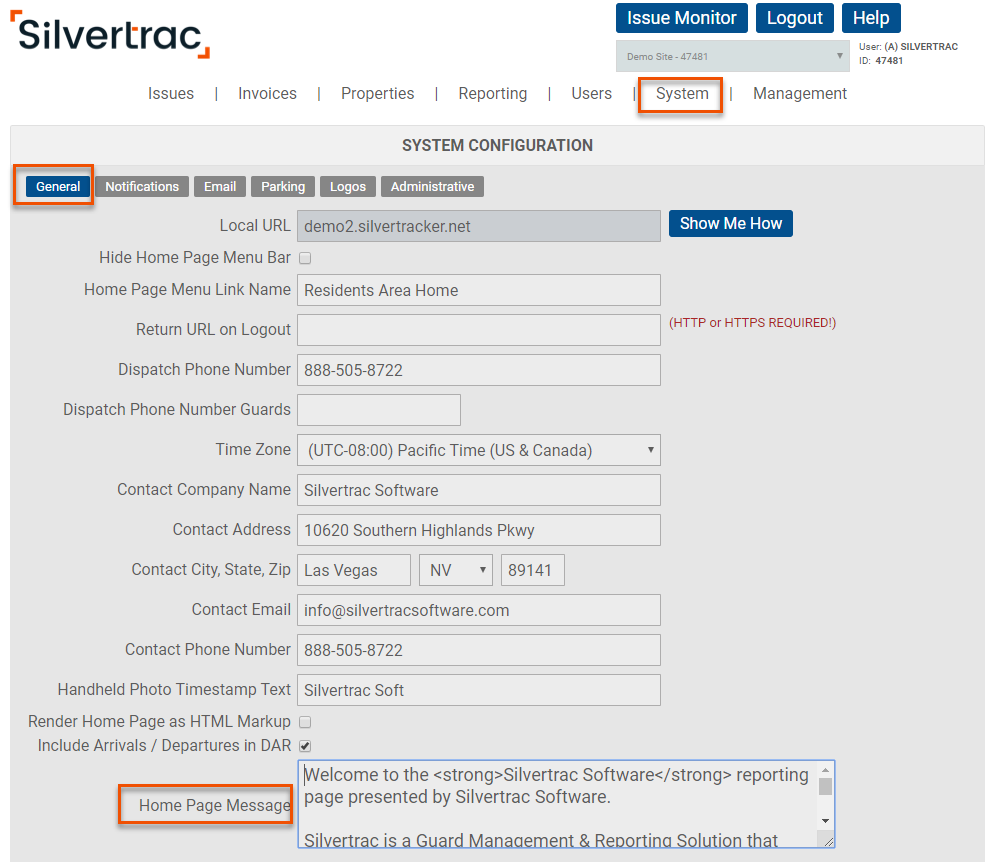Viewport: 996px width, 862px height.
Task: Click the Home Page Menu Link Name field
Action: 479,290
